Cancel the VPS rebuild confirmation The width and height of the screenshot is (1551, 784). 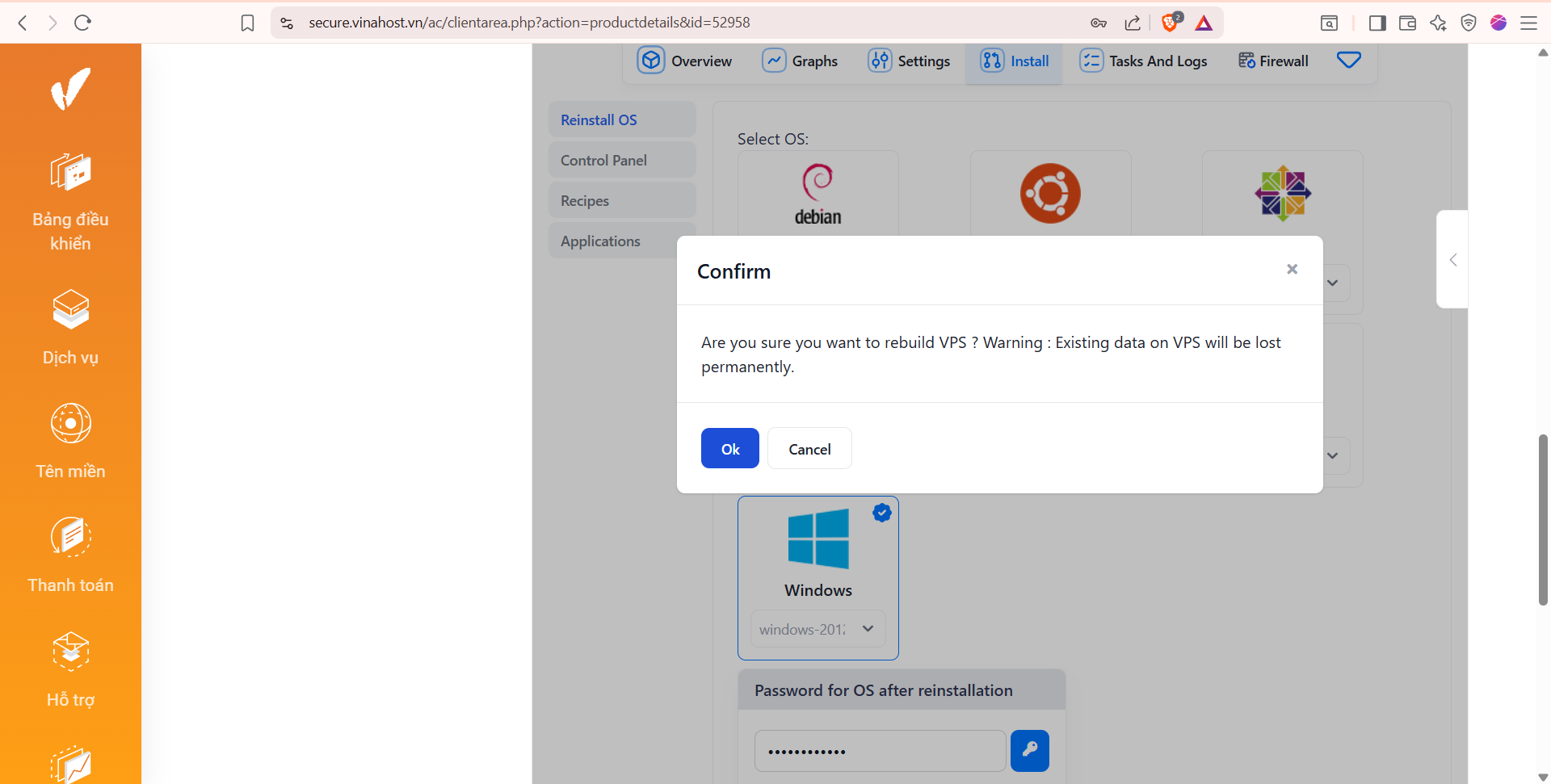[809, 448]
